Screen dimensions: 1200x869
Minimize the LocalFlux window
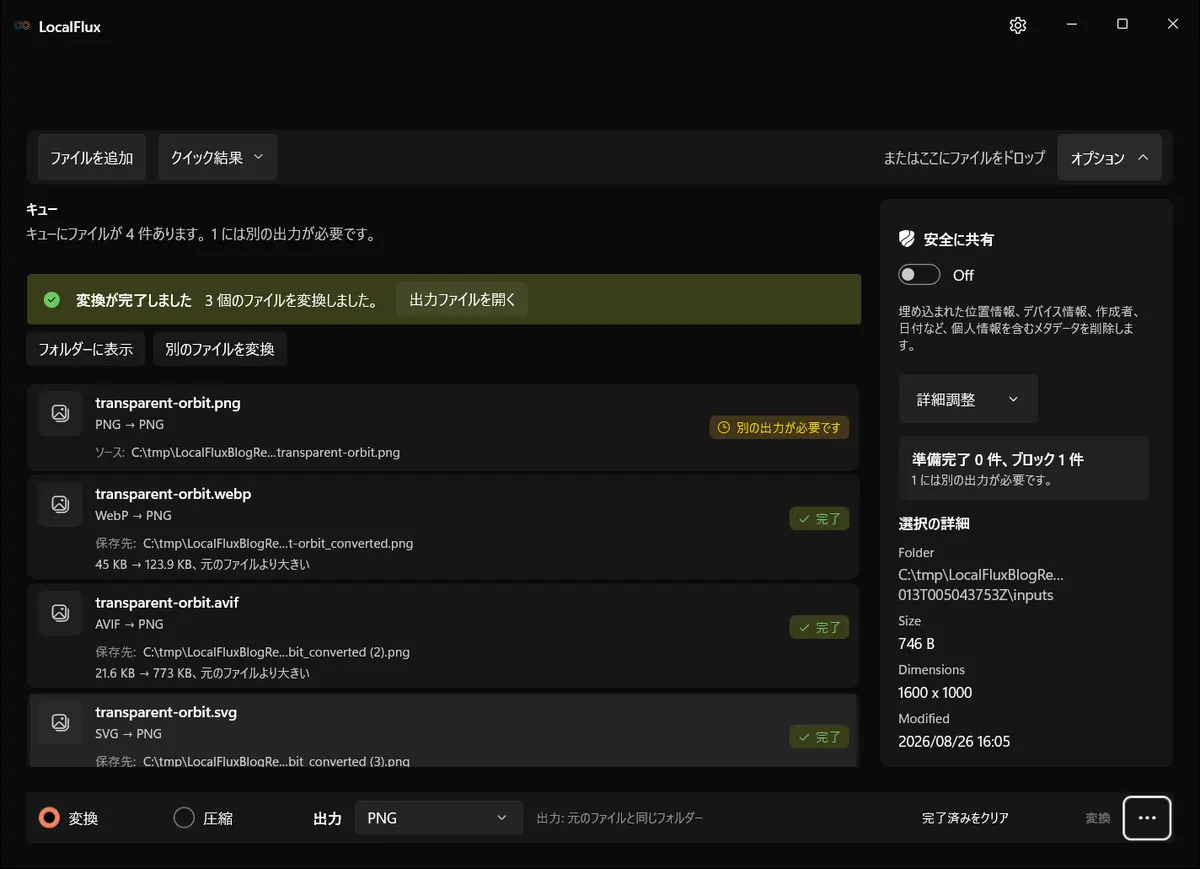click(x=1071, y=25)
